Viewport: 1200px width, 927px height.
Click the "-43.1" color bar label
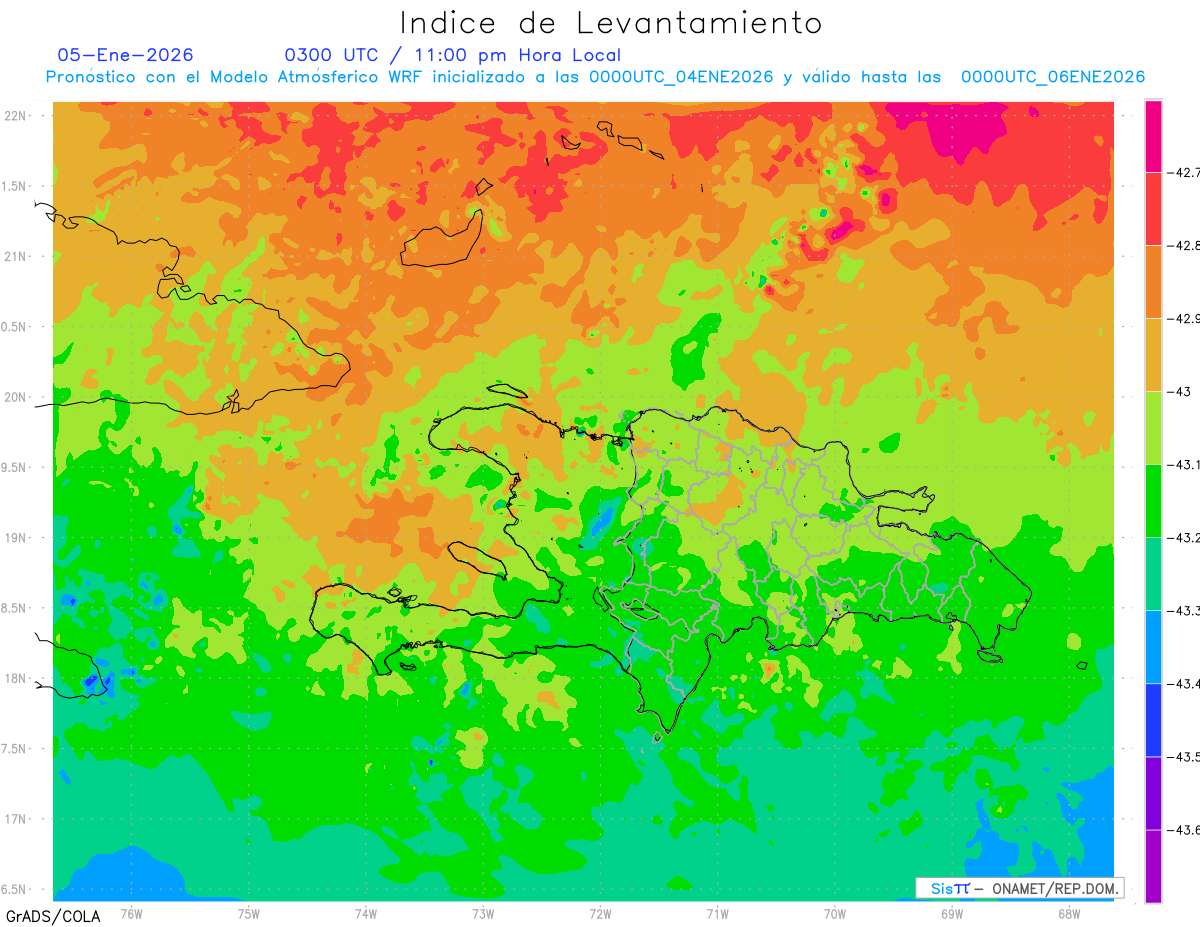tap(1186, 465)
